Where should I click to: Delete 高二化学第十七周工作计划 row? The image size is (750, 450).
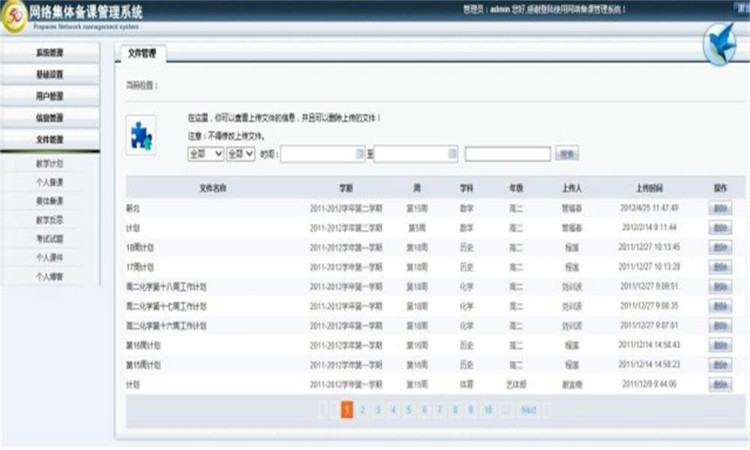pos(720,307)
